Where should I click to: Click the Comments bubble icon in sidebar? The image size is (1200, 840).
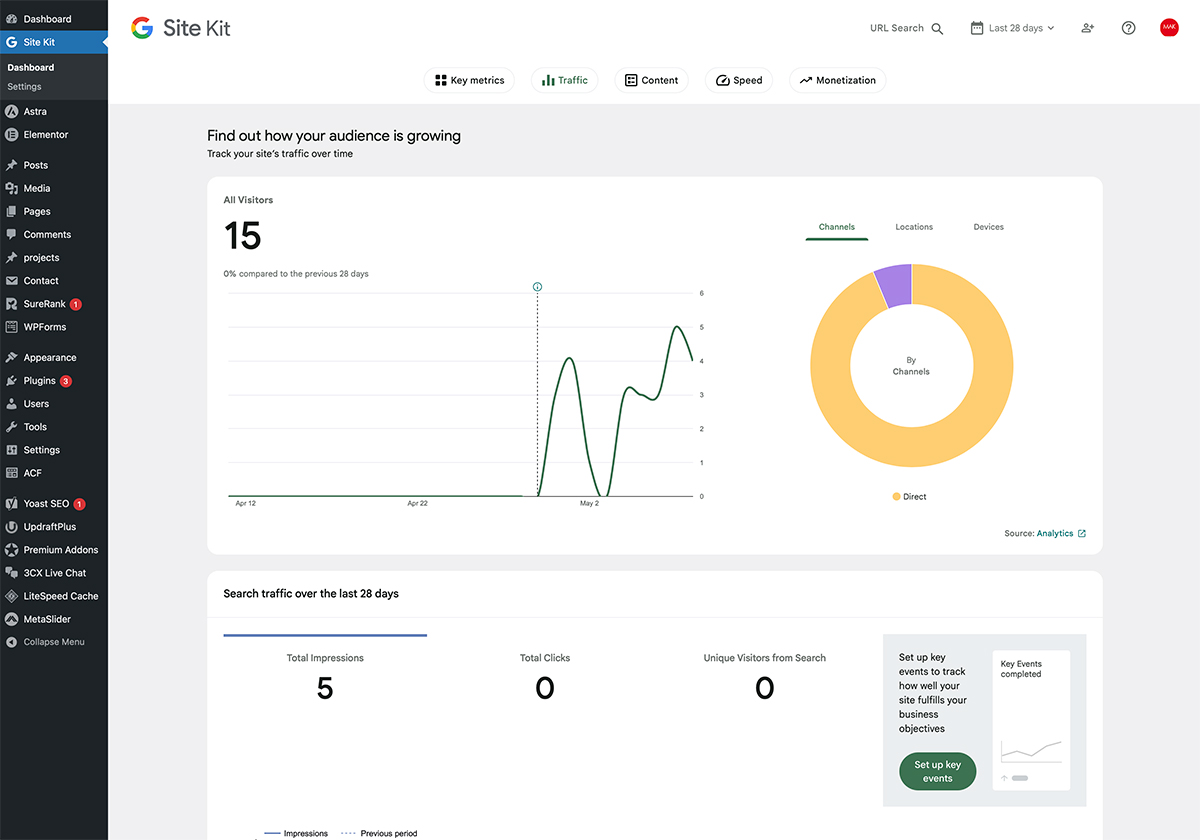(12, 235)
